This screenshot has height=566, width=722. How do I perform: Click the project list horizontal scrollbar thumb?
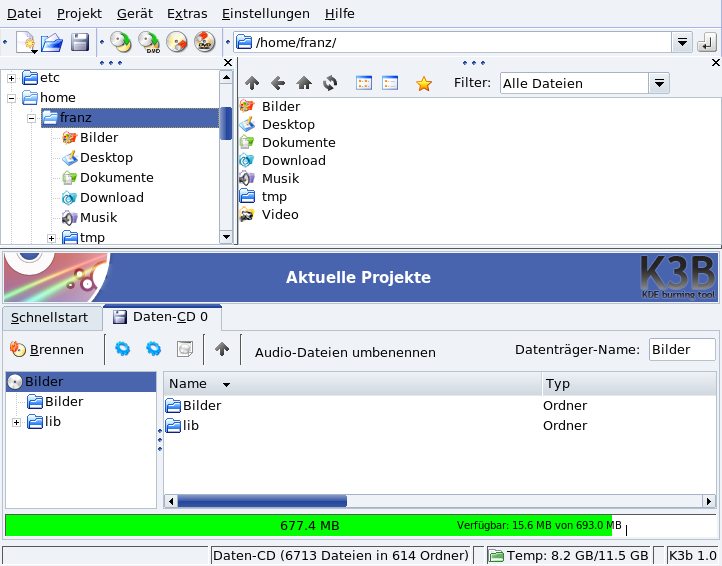pyautogui.click(x=262, y=501)
